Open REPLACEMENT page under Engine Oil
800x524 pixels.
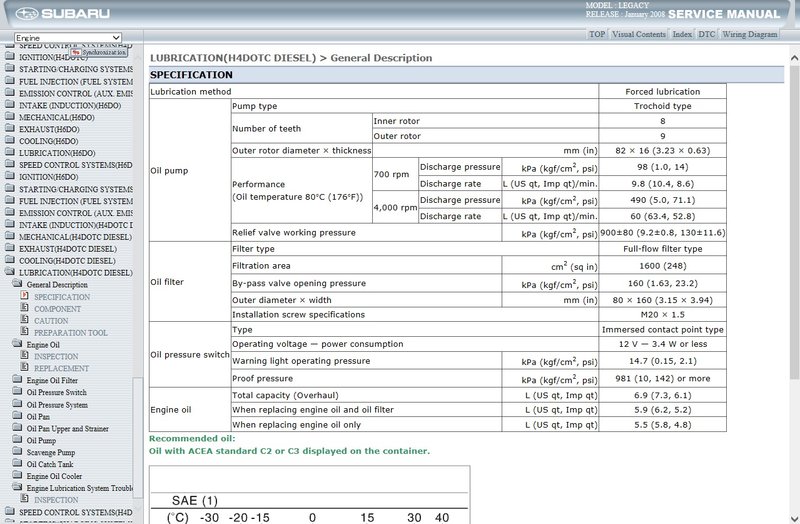61,368
